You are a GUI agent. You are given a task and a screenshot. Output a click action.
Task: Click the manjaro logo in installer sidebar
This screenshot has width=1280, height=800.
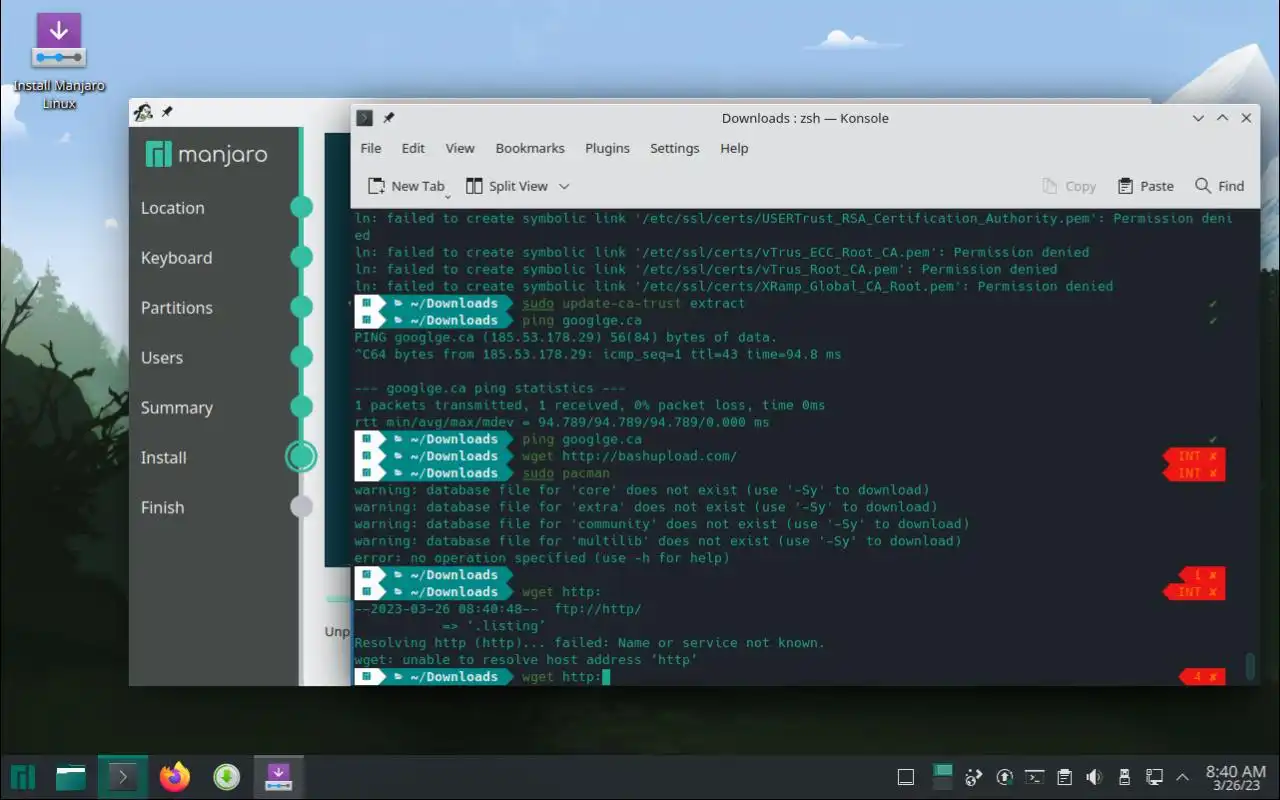coord(207,155)
